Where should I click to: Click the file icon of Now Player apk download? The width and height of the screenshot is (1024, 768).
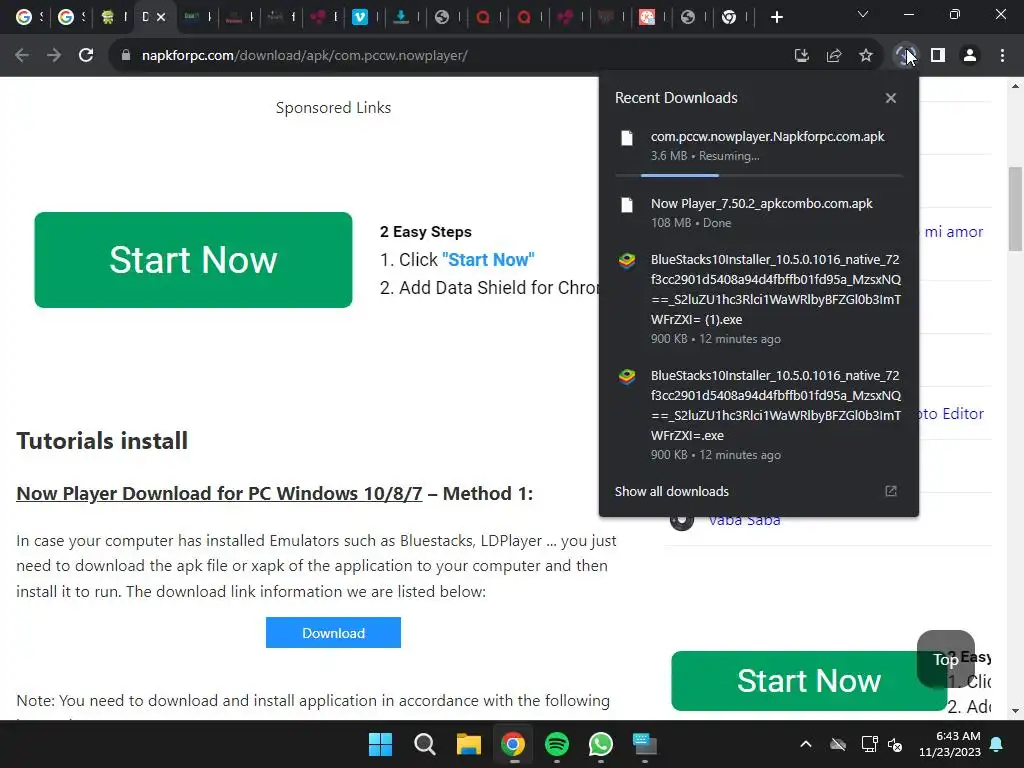pyautogui.click(x=627, y=205)
